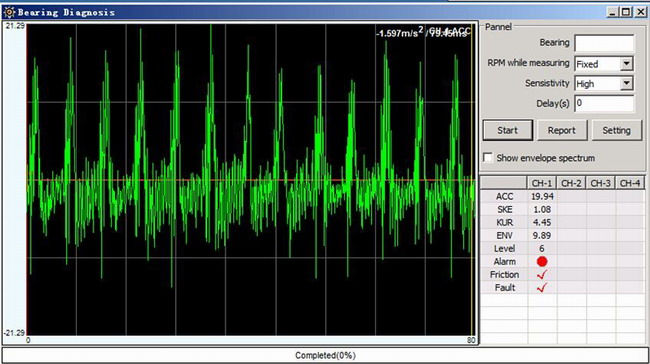
Task: Click the KUR row label
Action: [x=504, y=223]
